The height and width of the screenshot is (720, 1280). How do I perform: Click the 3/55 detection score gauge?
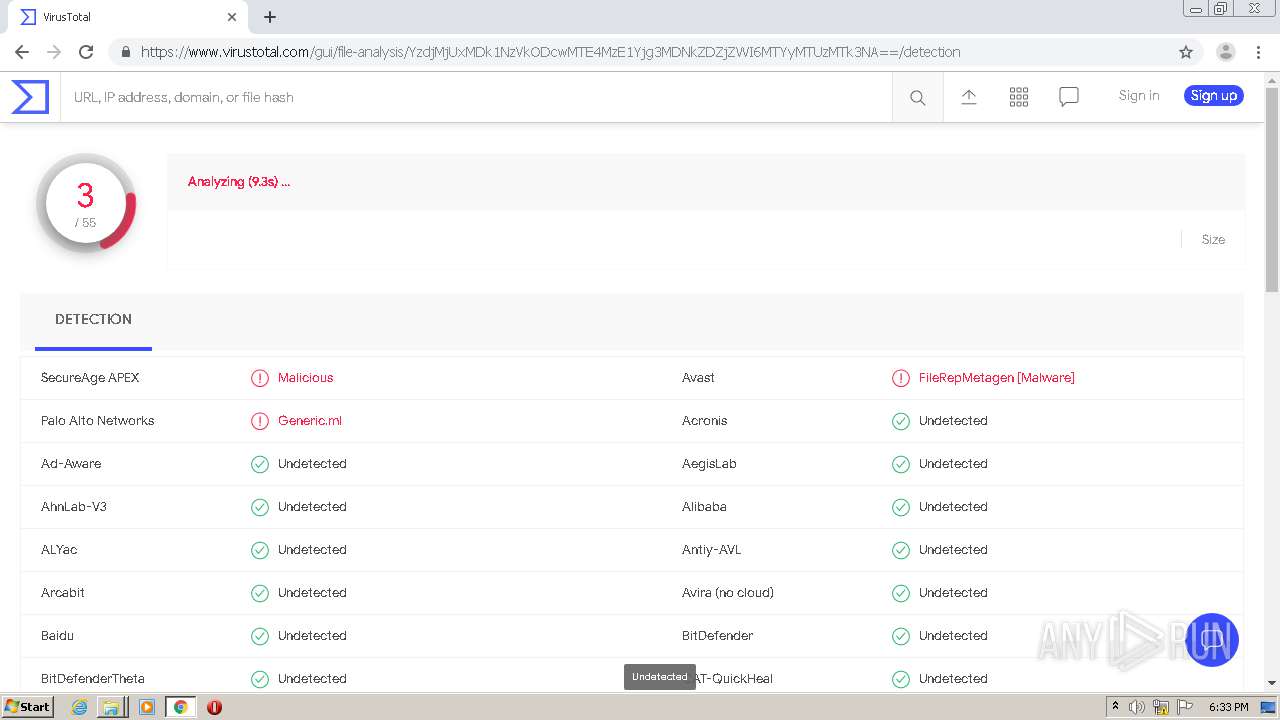pyautogui.click(x=86, y=203)
